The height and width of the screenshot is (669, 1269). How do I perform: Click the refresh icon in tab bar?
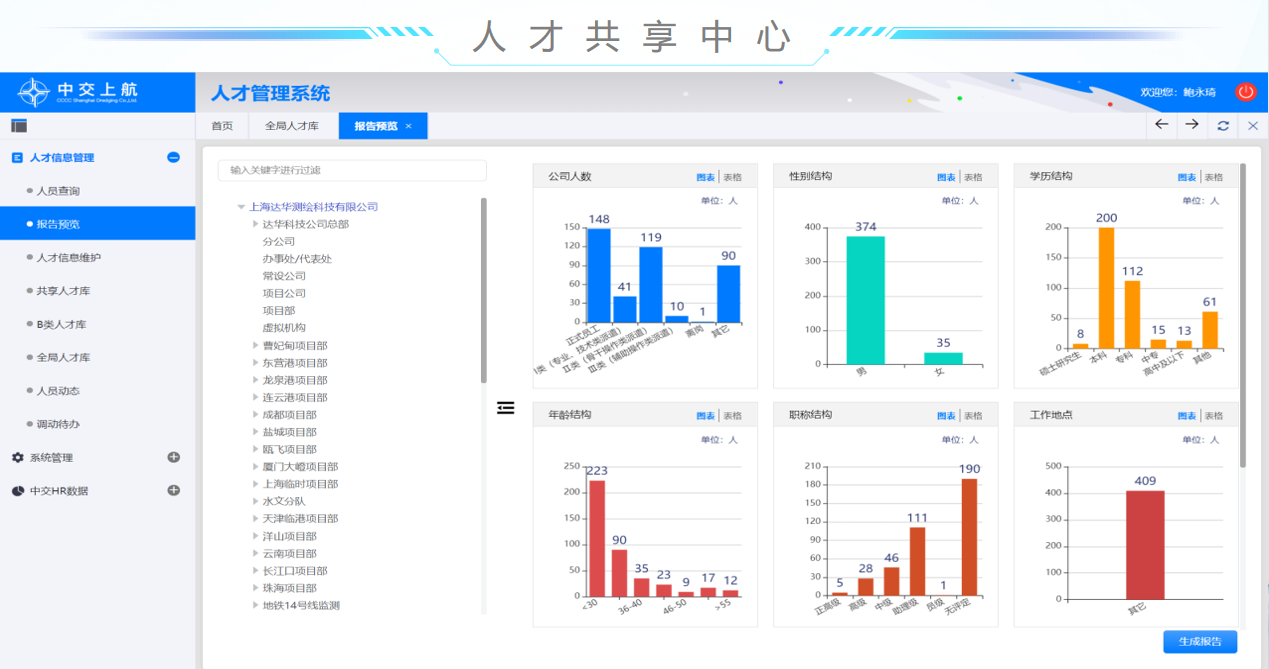tap(1223, 126)
